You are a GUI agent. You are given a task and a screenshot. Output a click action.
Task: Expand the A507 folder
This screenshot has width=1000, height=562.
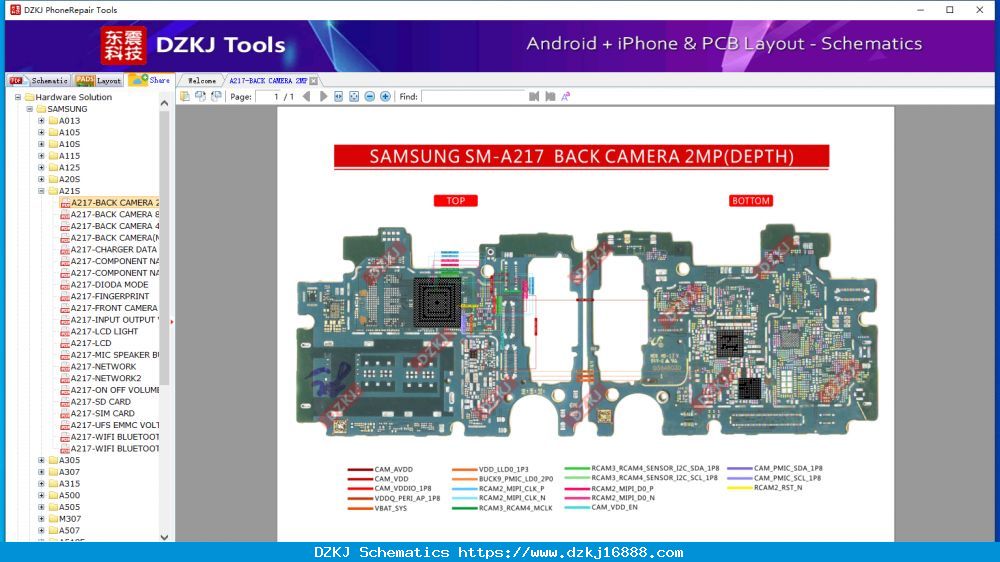coord(41,530)
